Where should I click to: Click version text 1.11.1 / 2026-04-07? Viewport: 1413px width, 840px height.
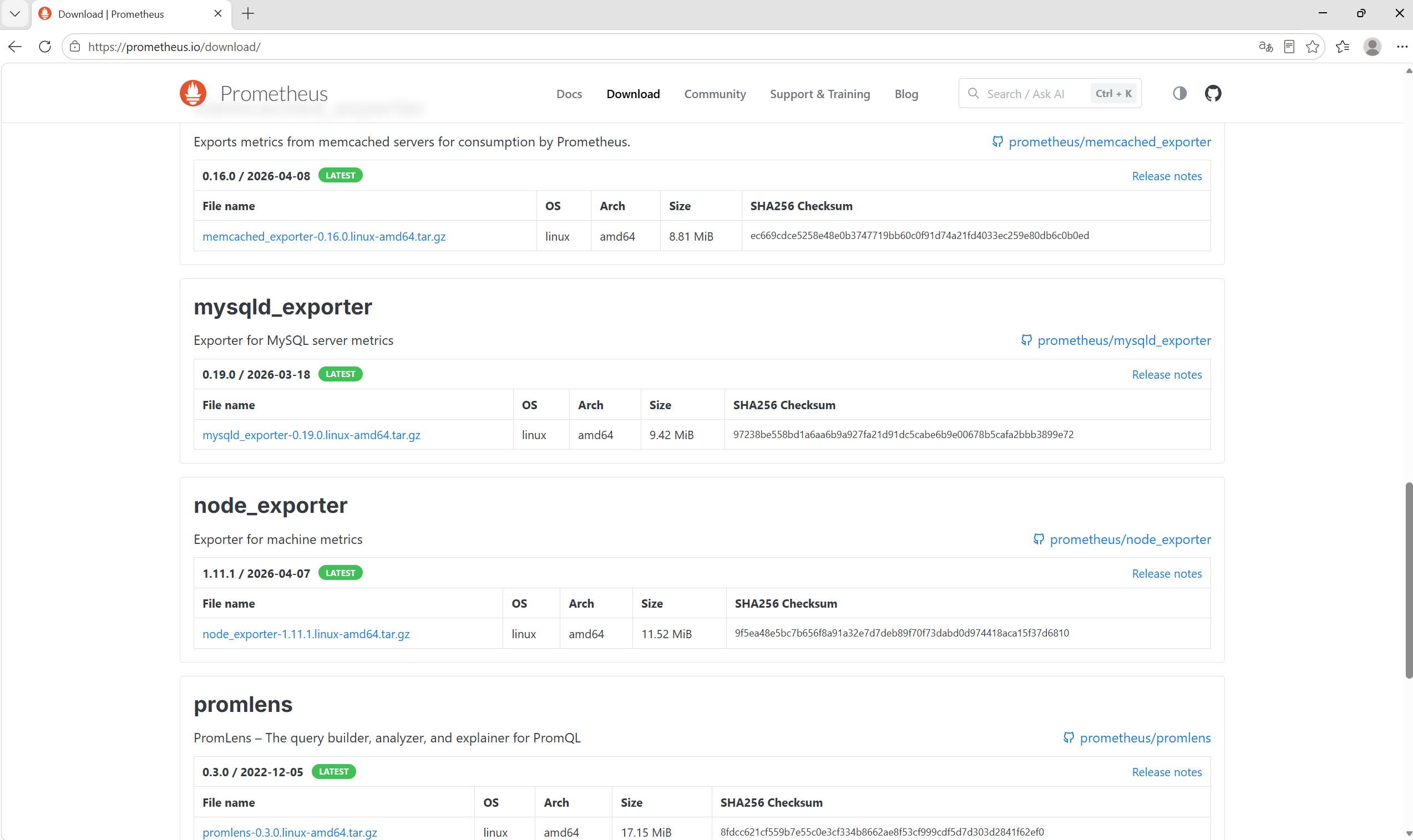pos(256,573)
